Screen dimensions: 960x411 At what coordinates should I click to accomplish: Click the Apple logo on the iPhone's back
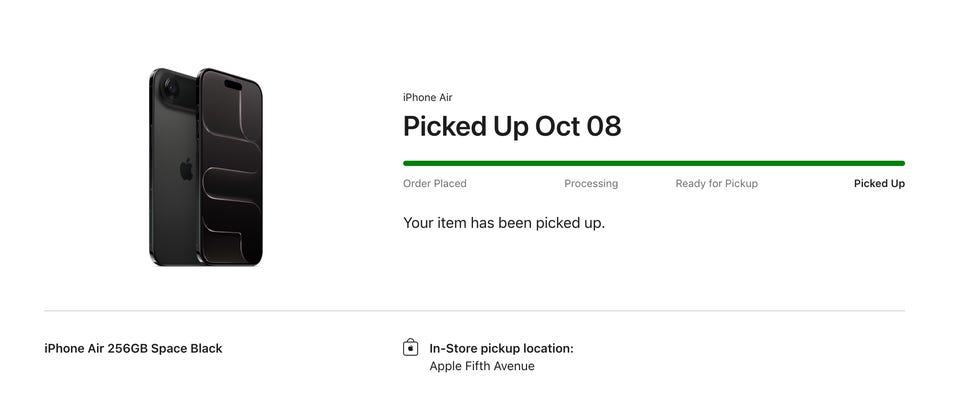[x=186, y=169]
